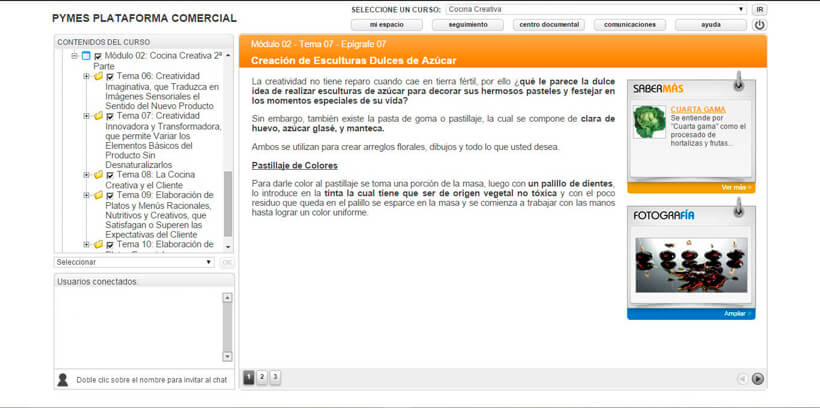Select Módulo 02: Cocina Creativa 2ª Parte item

pyautogui.click(x=157, y=61)
